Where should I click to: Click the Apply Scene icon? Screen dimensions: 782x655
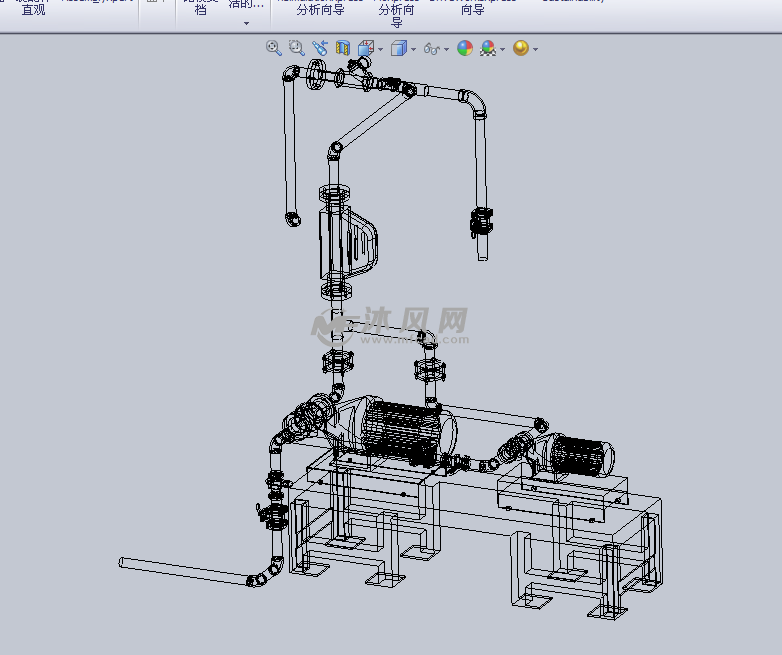(488, 48)
